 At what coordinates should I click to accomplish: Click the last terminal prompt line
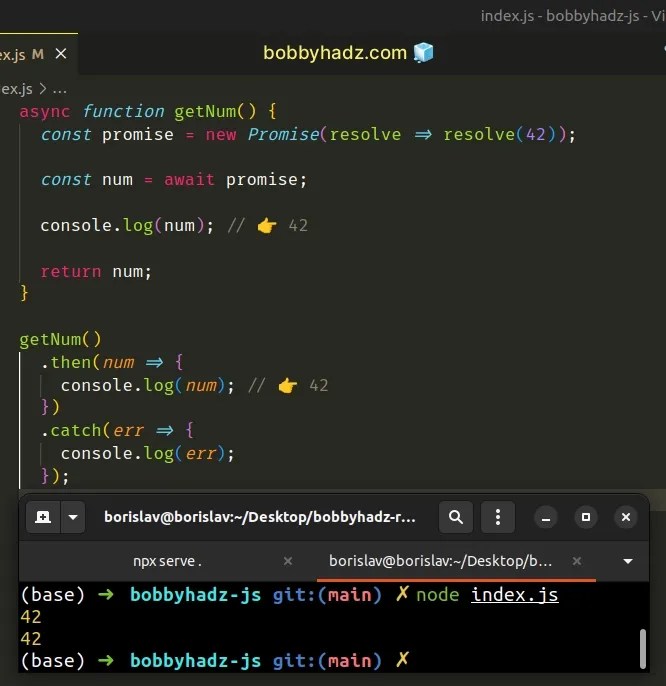coord(214,661)
